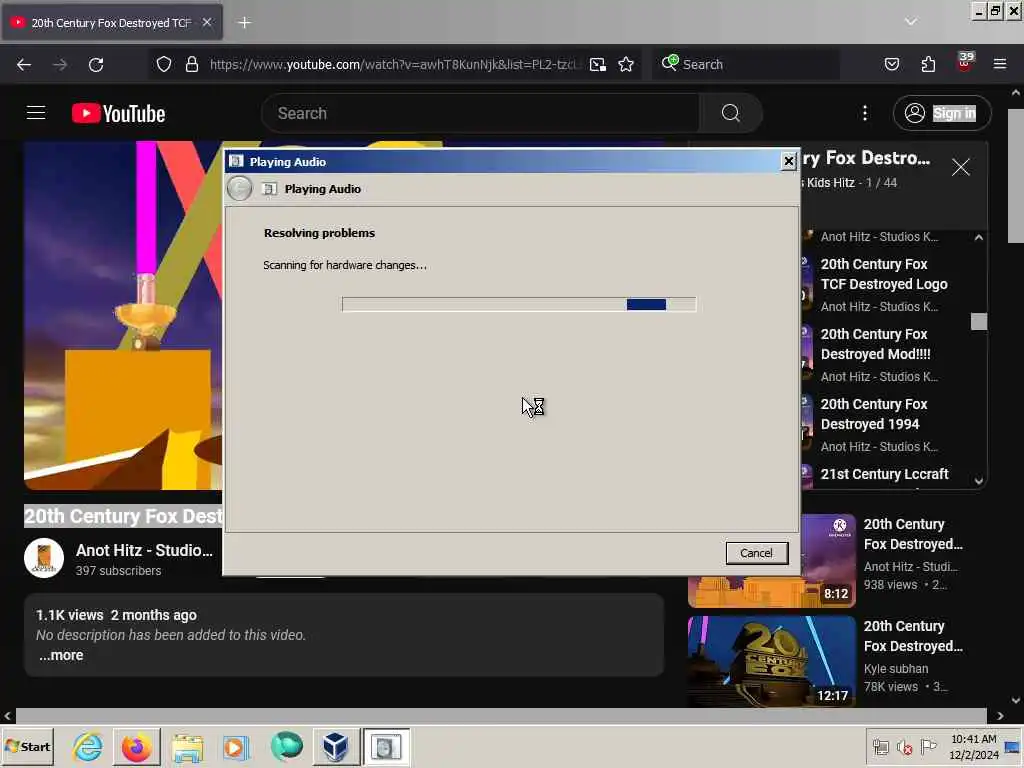Open the taskbar clock showing 10:41 AM
The height and width of the screenshot is (768, 1024).
974,747
